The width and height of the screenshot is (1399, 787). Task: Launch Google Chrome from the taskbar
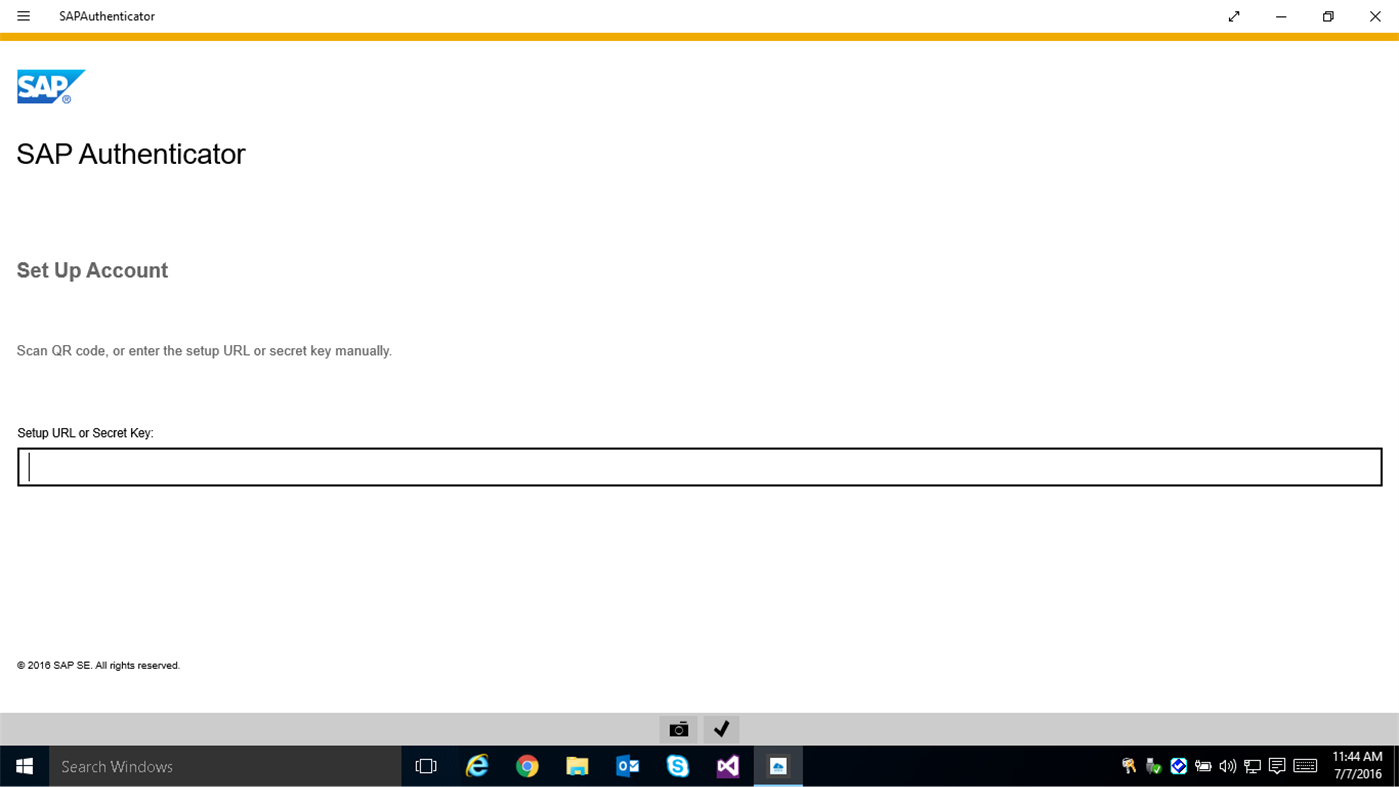[x=527, y=766]
